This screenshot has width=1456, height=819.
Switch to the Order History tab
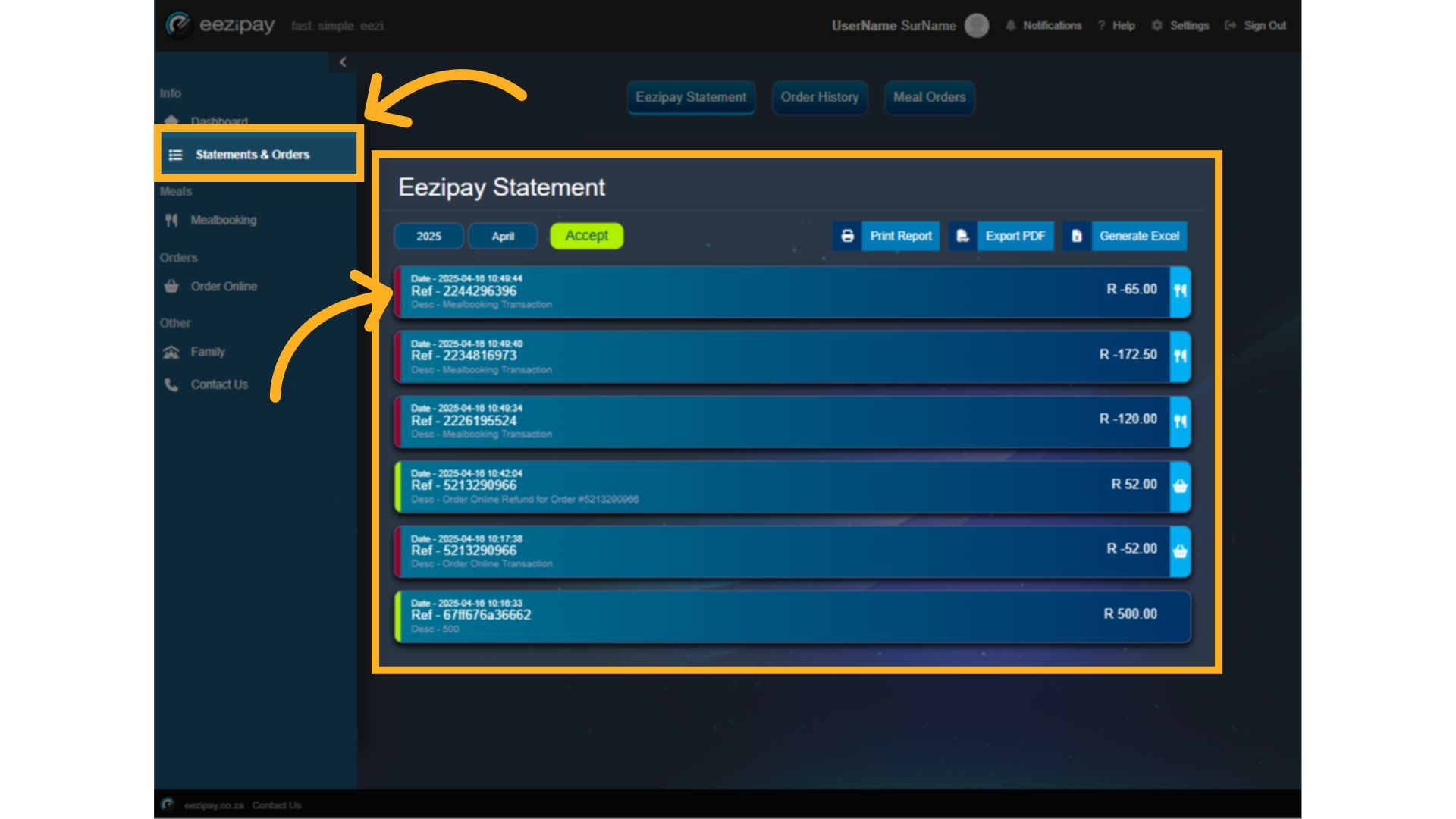(820, 98)
